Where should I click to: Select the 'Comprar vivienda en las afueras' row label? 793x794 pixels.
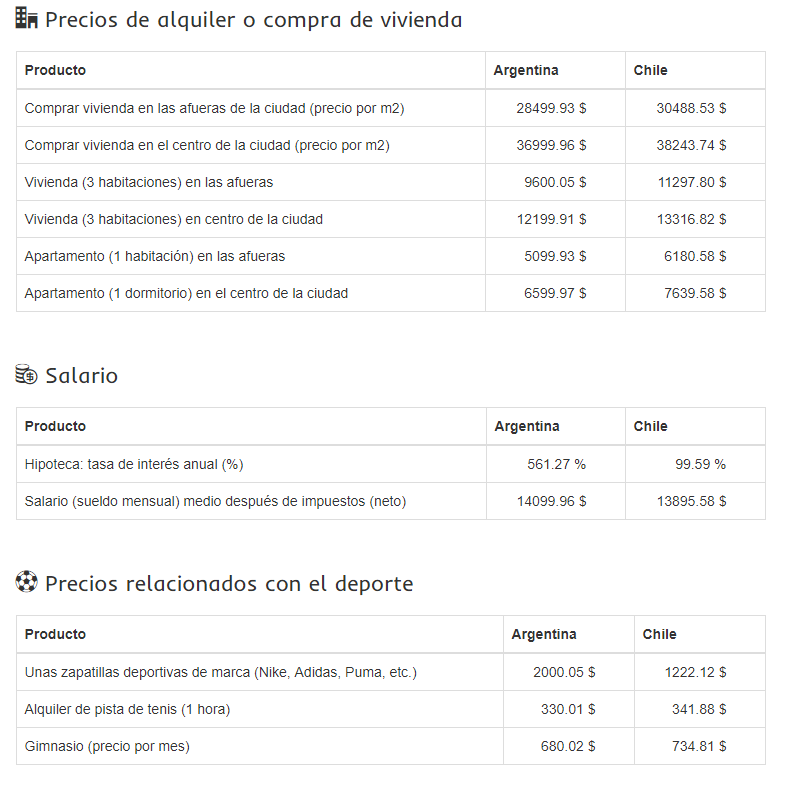tap(214, 108)
